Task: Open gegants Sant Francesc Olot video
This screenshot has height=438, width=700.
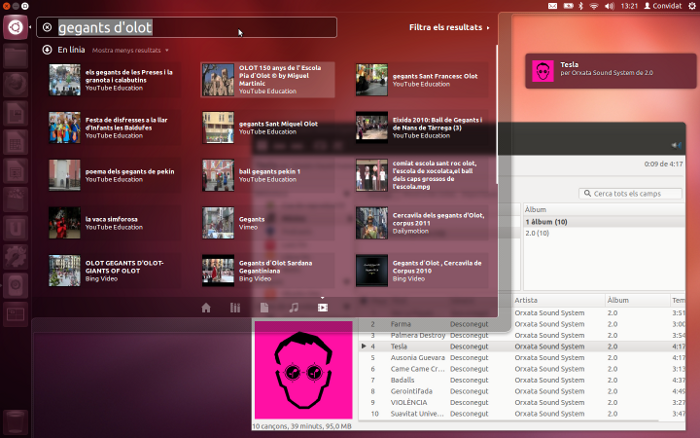Action: tap(421, 80)
